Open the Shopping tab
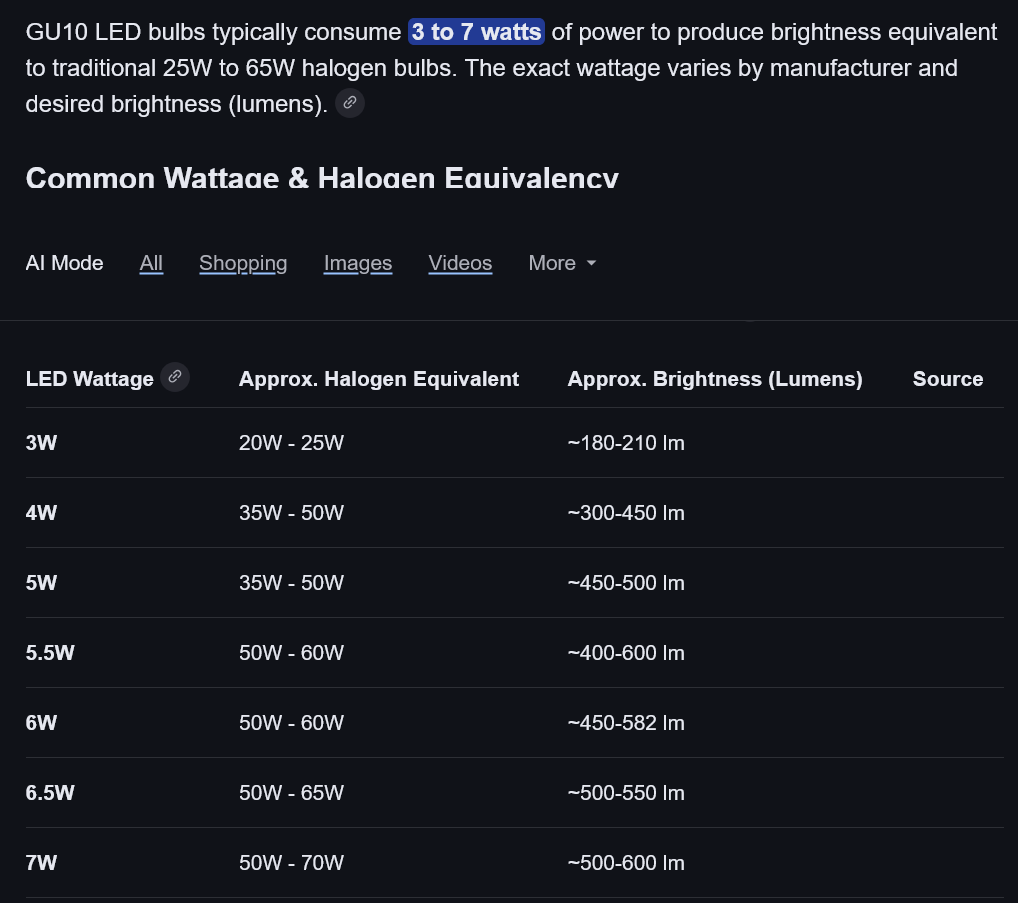 [x=243, y=263]
